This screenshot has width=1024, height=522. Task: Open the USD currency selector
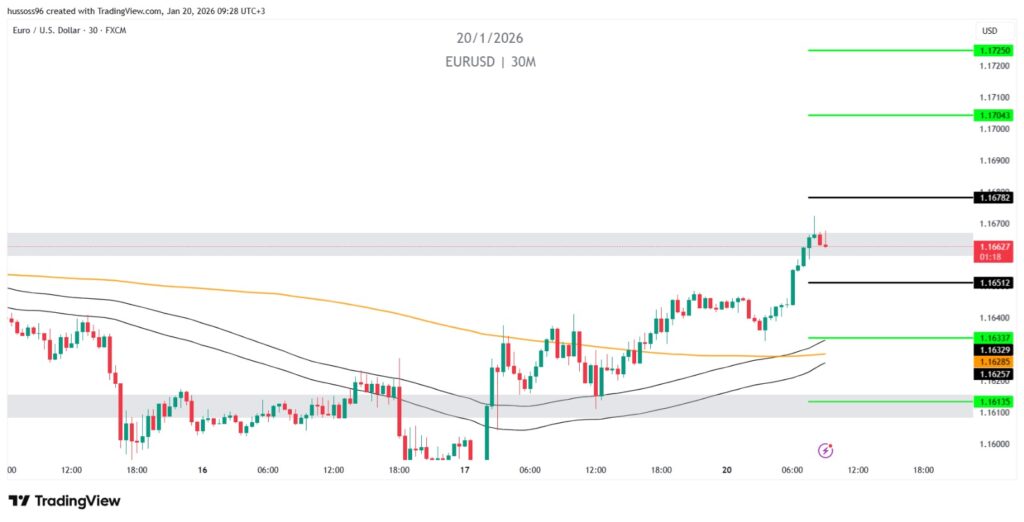click(x=989, y=30)
